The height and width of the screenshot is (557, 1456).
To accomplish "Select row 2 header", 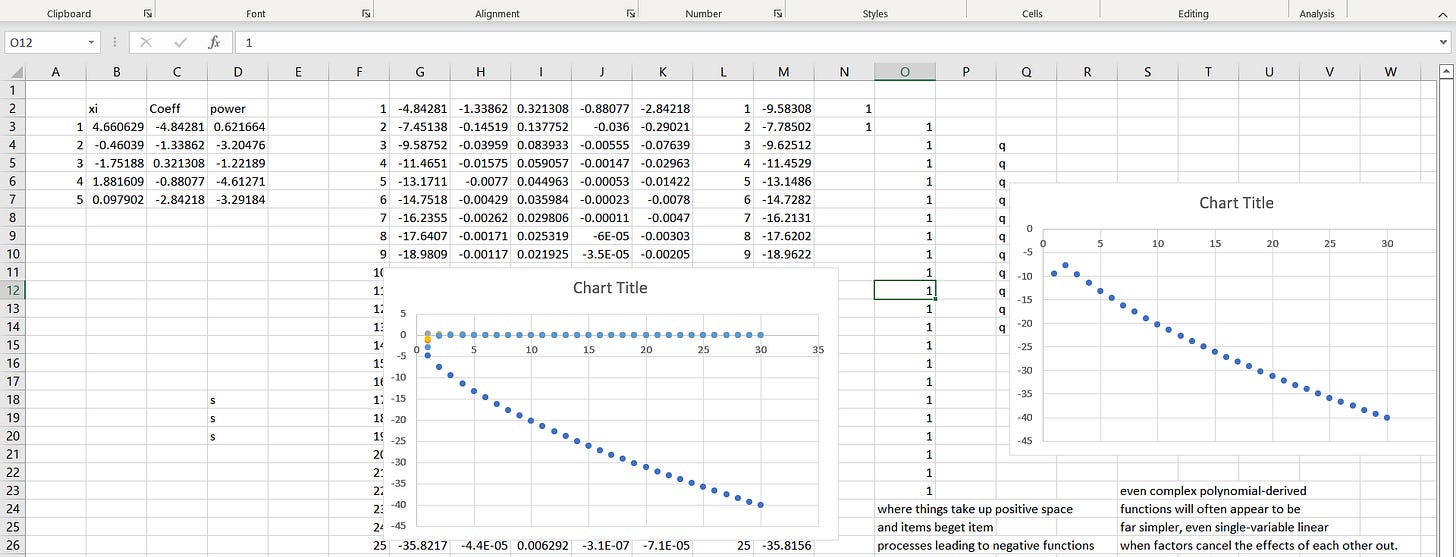I will coord(13,108).
